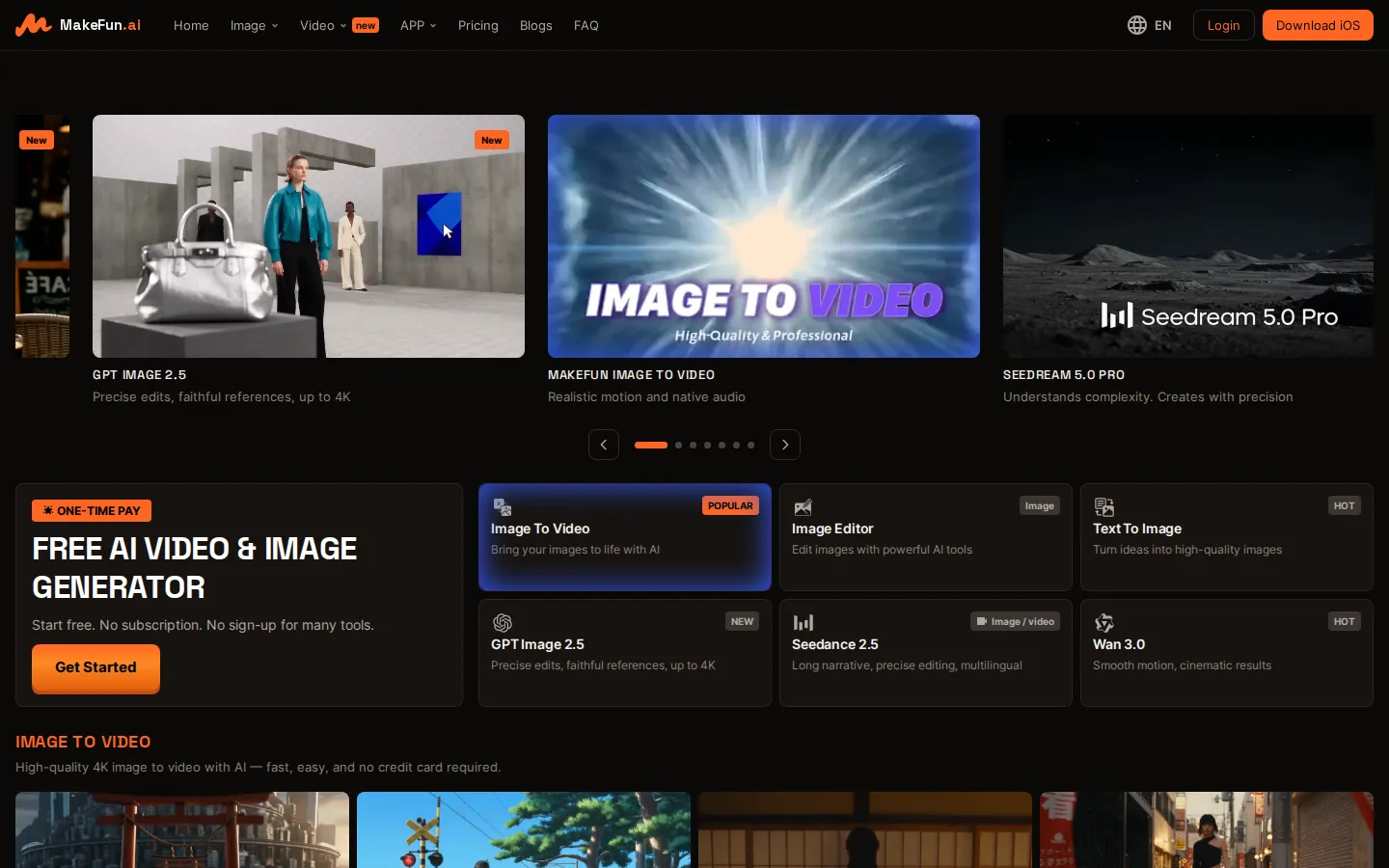Go to previous carousel slide arrow
This screenshot has height=868, width=1389.
[x=604, y=445]
